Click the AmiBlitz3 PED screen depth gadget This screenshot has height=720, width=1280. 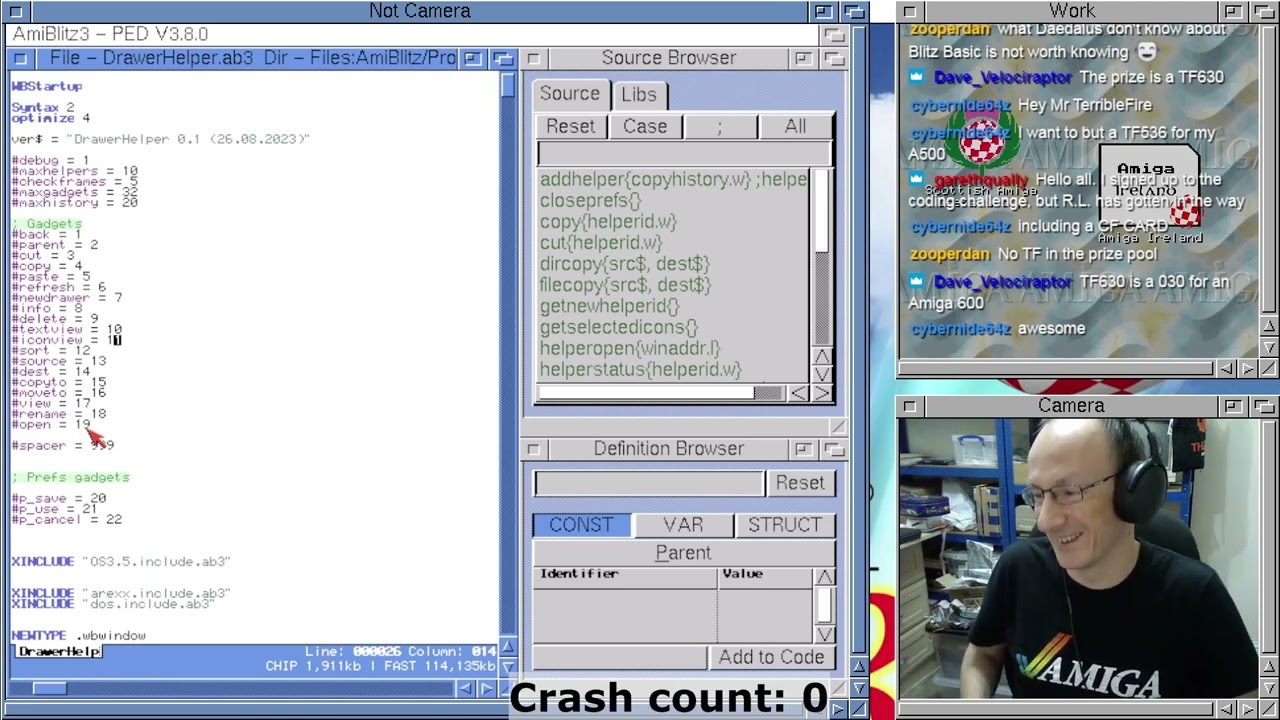(x=834, y=34)
